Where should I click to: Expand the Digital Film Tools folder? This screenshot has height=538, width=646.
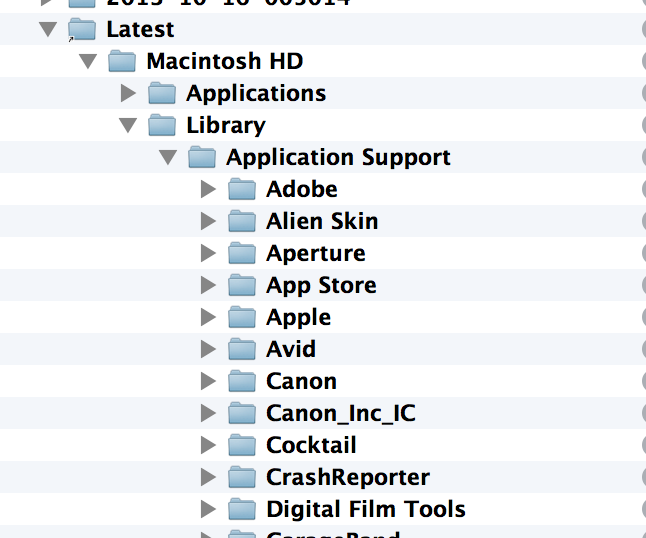208,509
